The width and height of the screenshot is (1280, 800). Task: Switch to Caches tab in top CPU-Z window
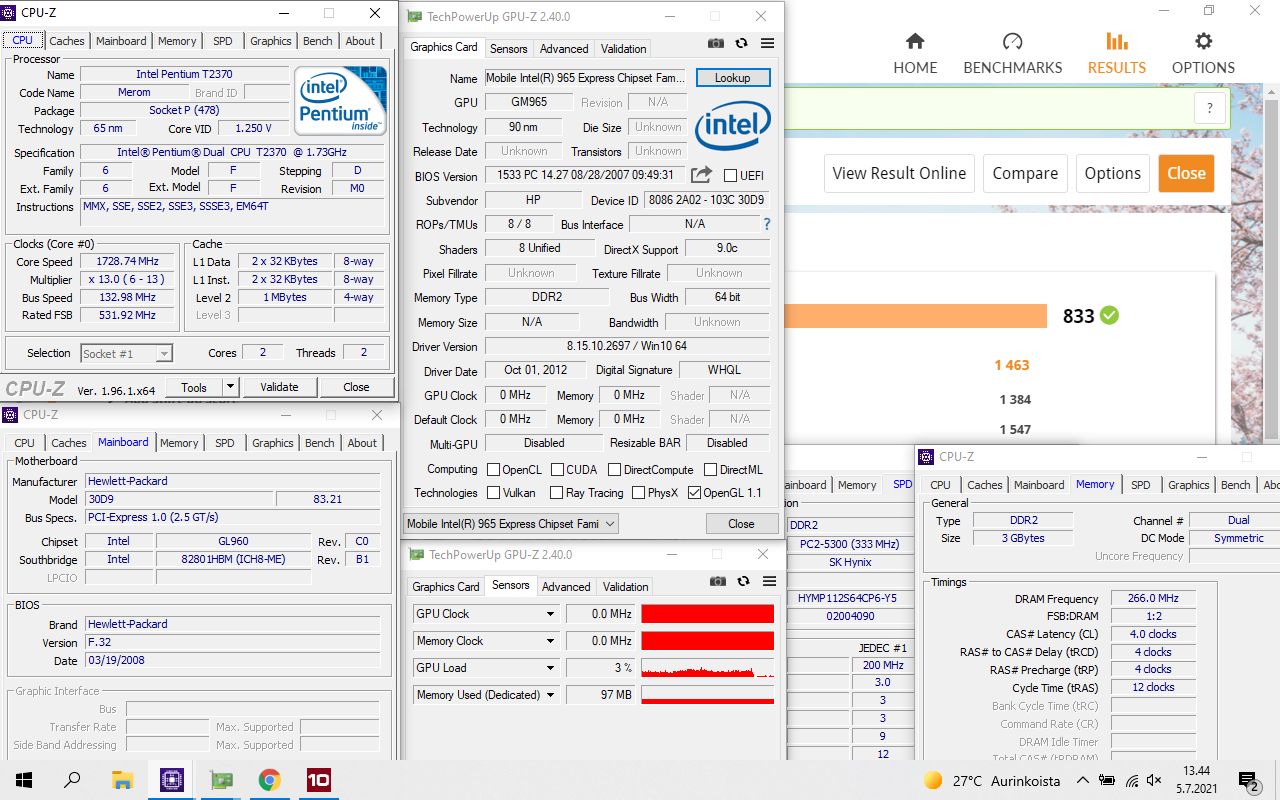pos(67,41)
